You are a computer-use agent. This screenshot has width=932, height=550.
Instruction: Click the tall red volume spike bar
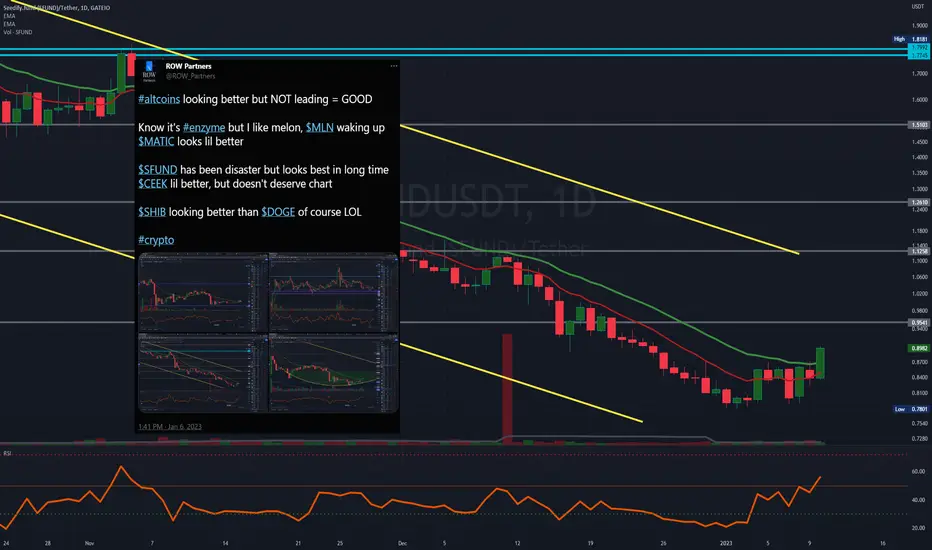(507, 389)
